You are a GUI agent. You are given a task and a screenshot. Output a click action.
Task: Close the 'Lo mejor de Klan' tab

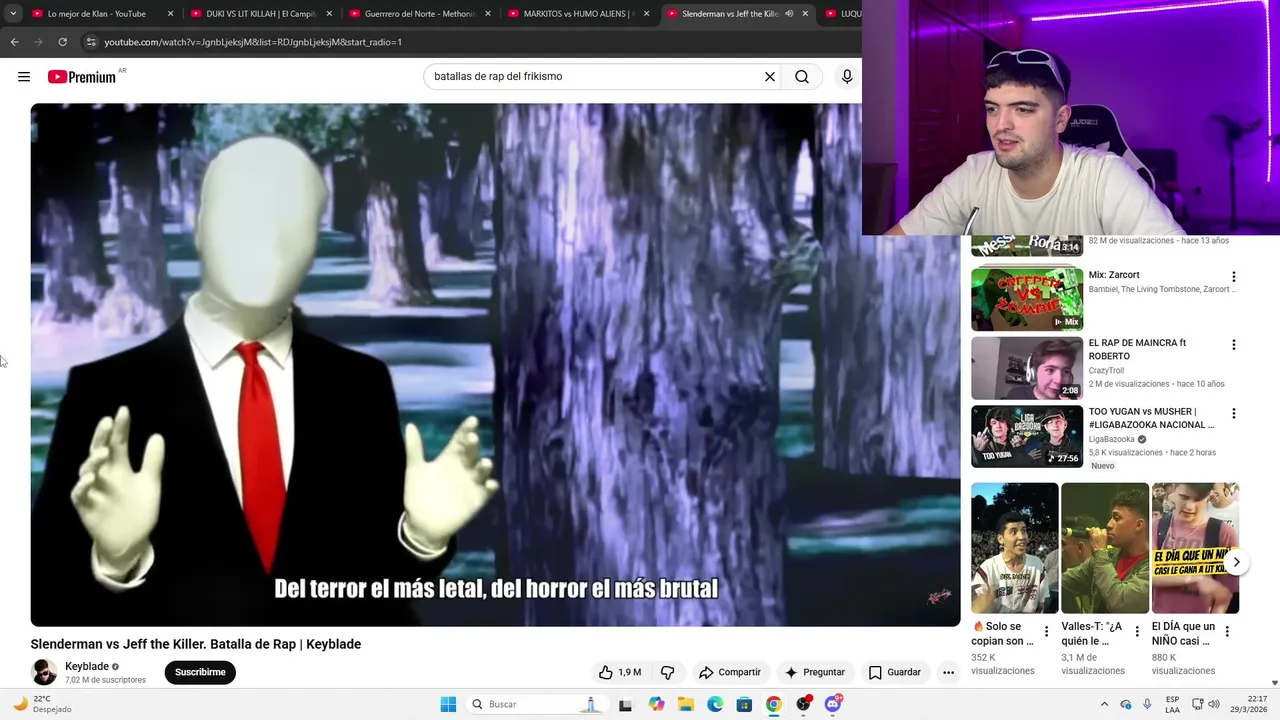click(x=170, y=14)
